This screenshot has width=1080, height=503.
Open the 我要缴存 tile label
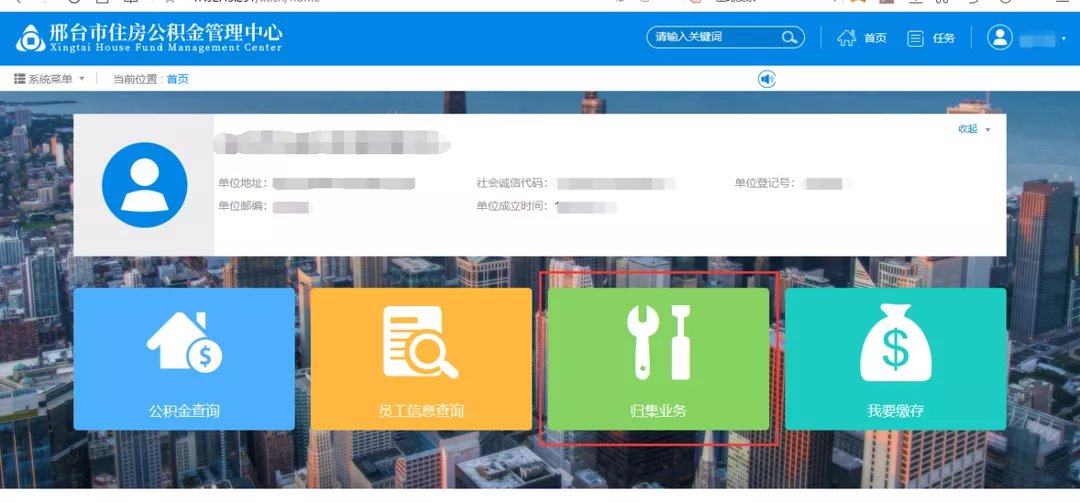pyautogui.click(x=895, y=411)
